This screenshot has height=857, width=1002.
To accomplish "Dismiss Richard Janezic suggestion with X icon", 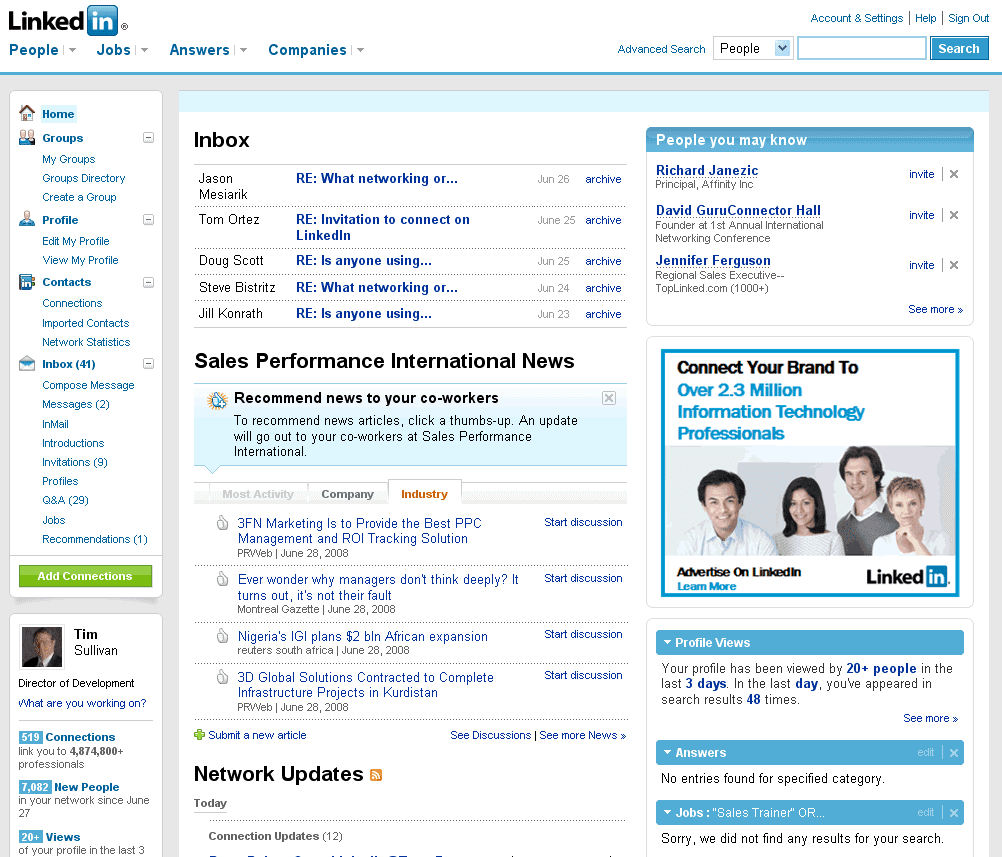I will (x=954, y=174).
